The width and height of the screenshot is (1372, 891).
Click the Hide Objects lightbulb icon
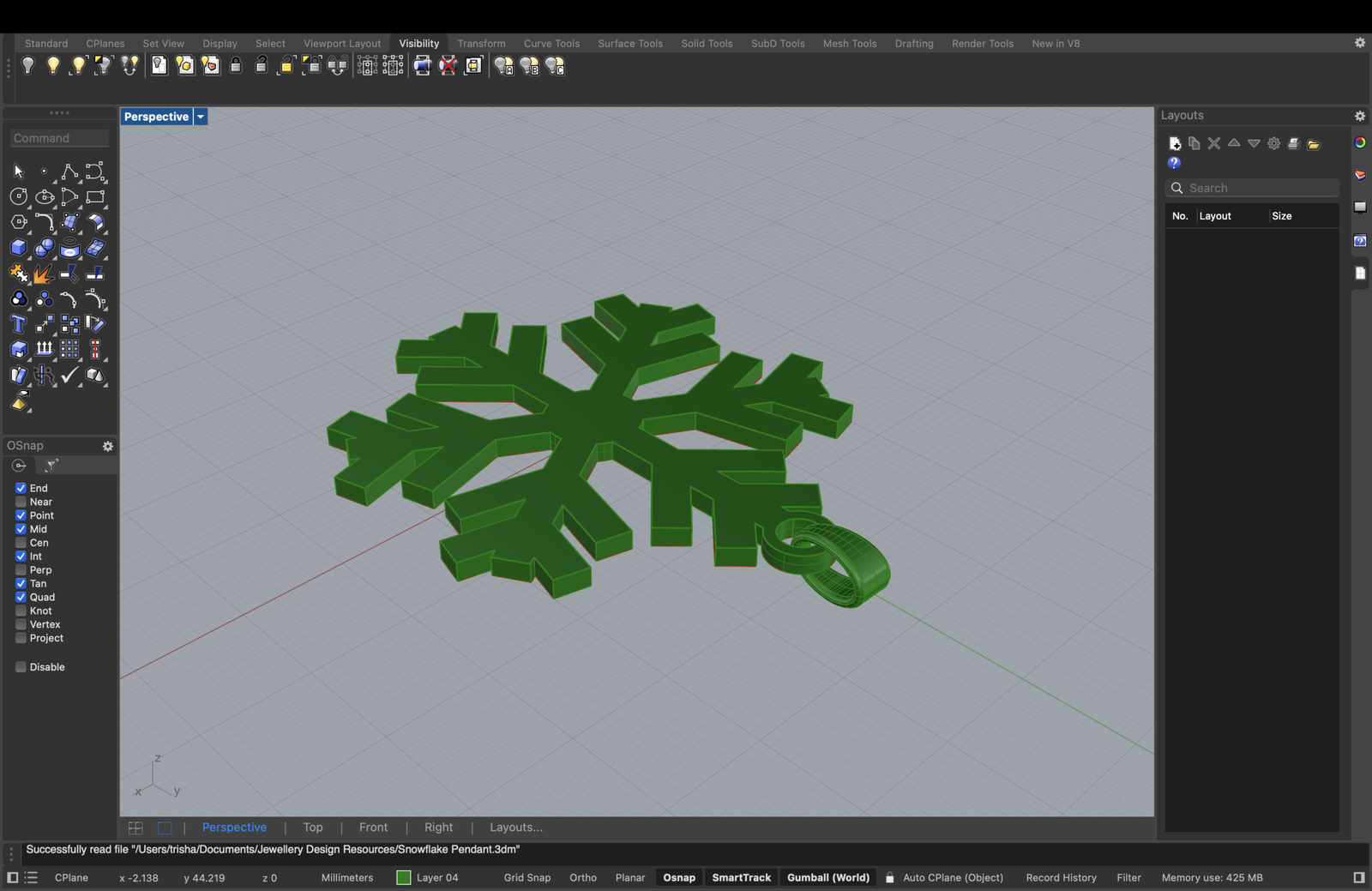[27, 65]
